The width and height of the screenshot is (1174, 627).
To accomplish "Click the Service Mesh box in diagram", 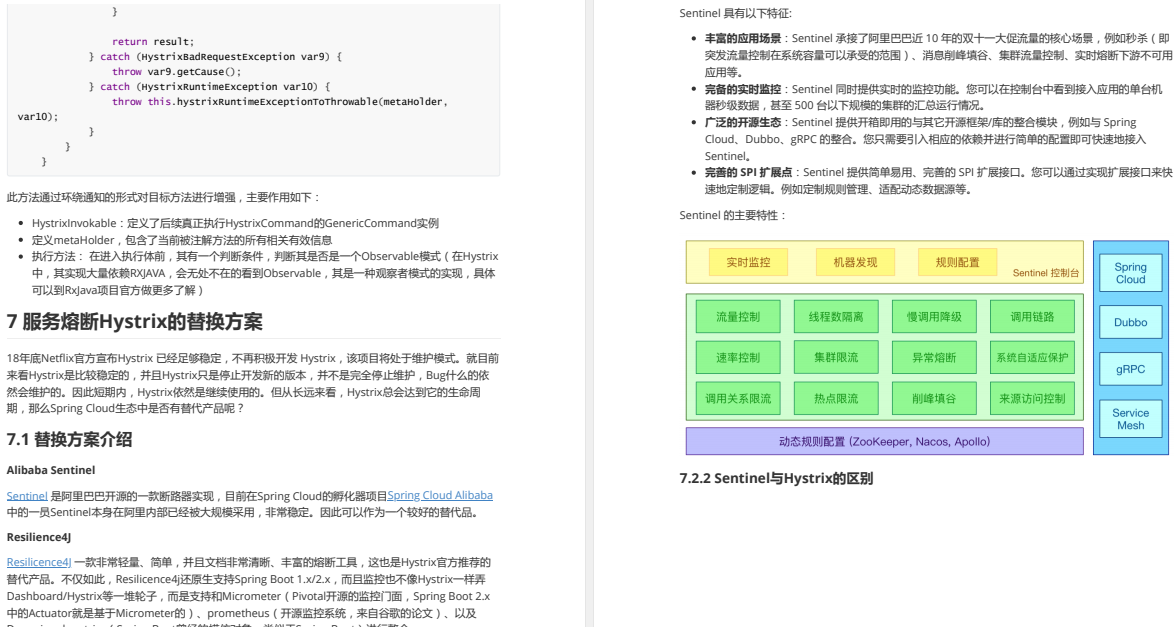I will click(x=1131, y=419).
